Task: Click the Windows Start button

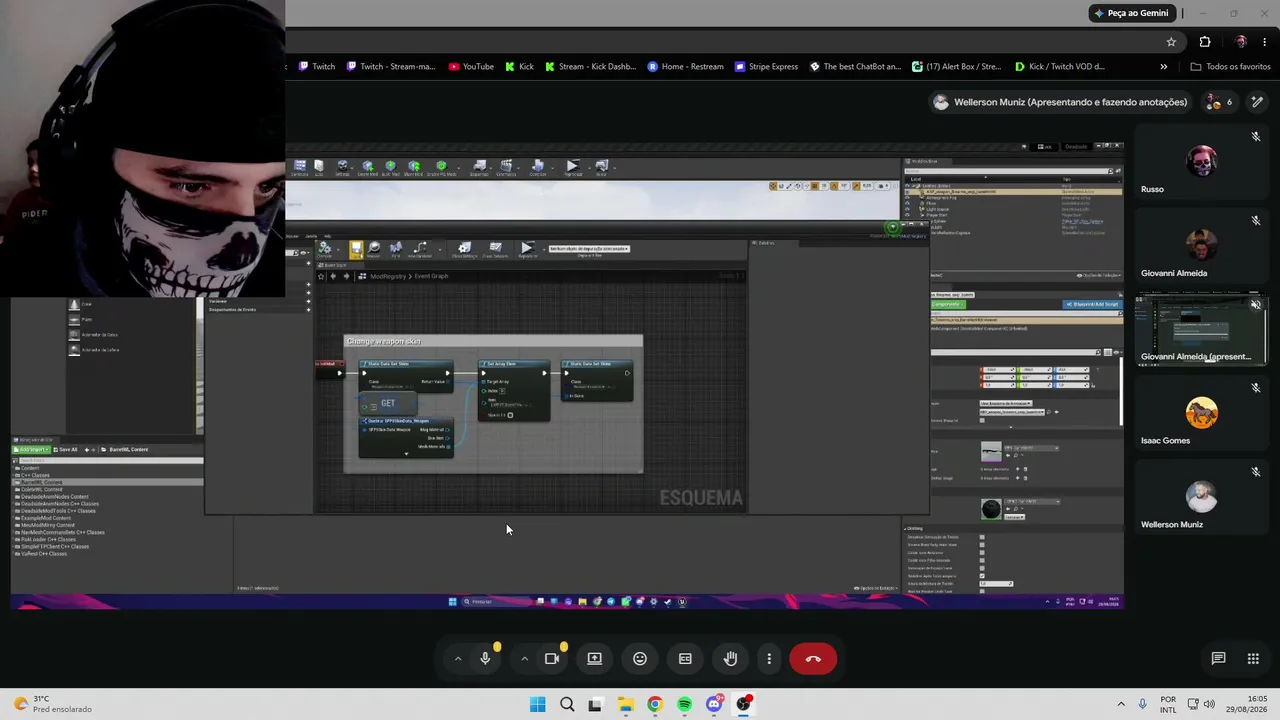Action: (537, 704)
